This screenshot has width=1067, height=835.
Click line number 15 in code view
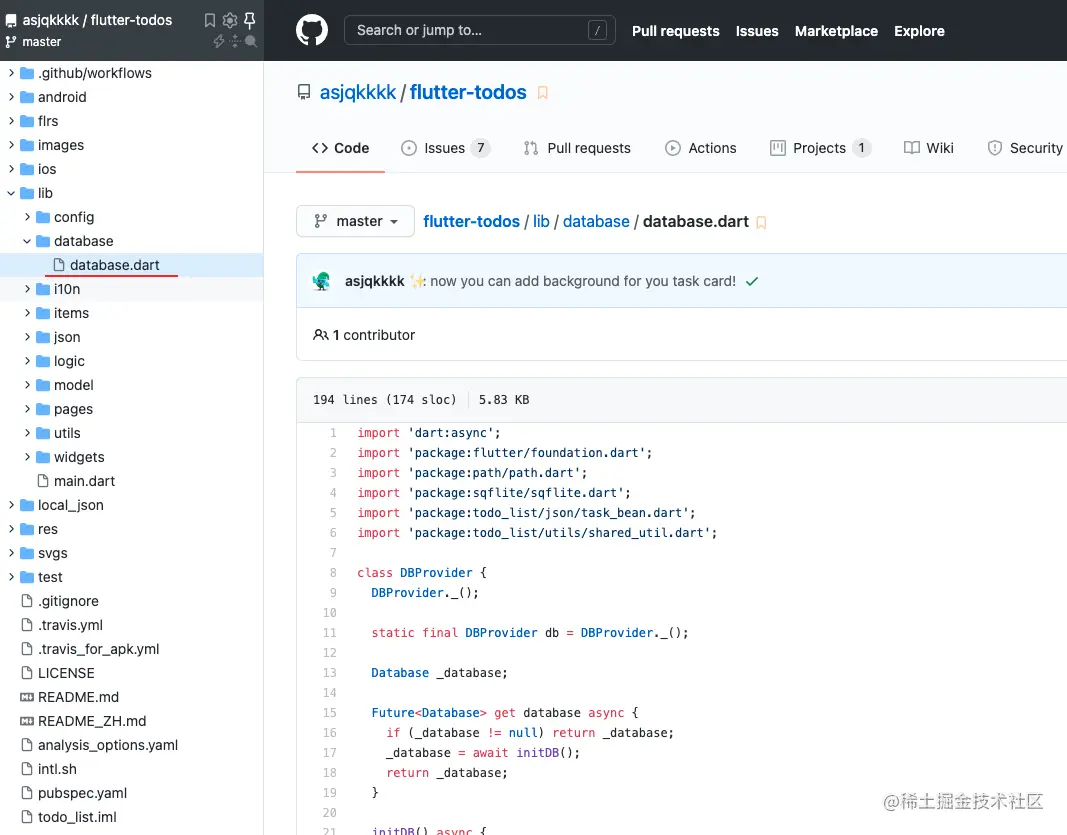[330, 713]
